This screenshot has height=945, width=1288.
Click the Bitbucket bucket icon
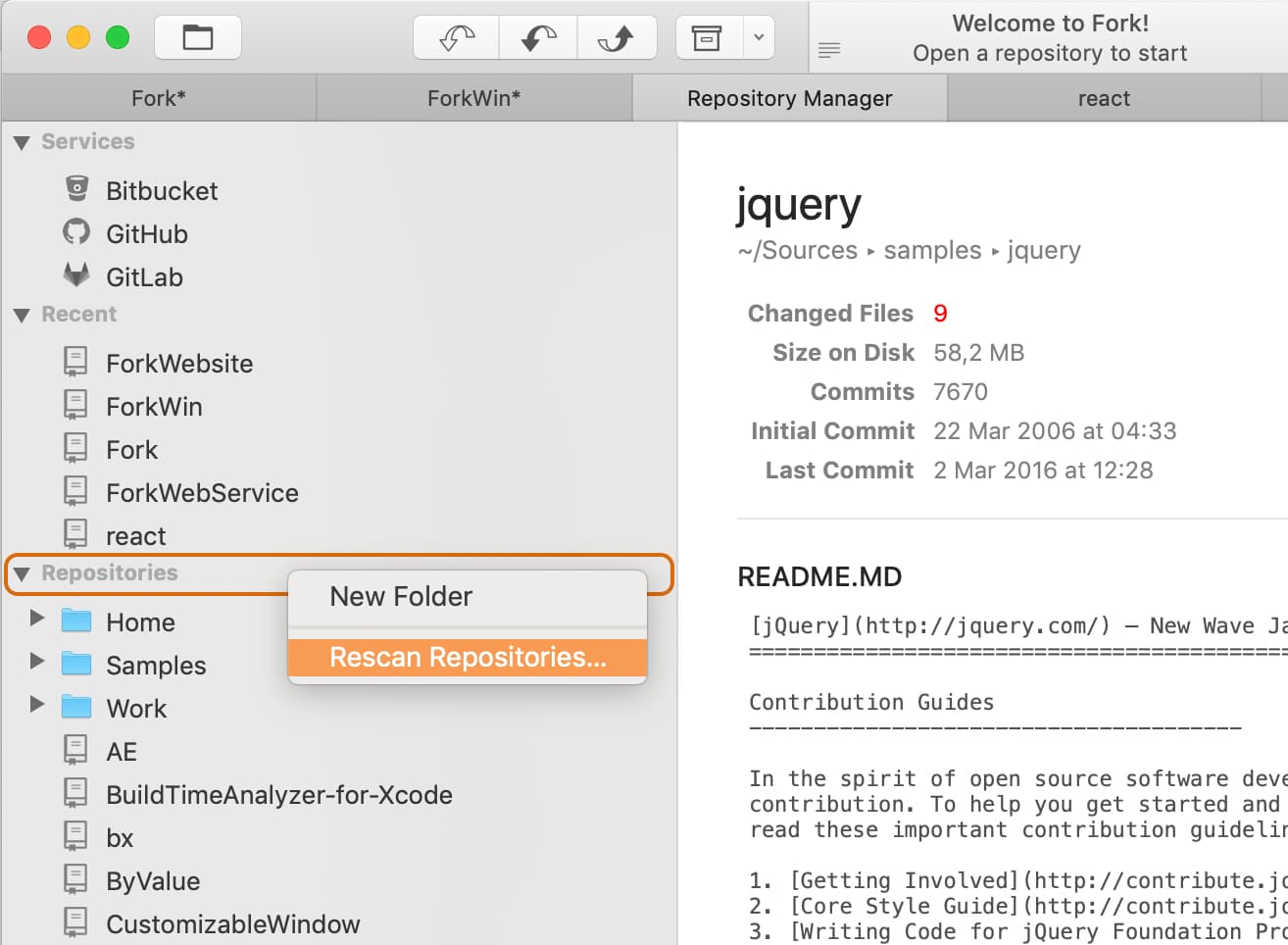click(x=76, y=188)
